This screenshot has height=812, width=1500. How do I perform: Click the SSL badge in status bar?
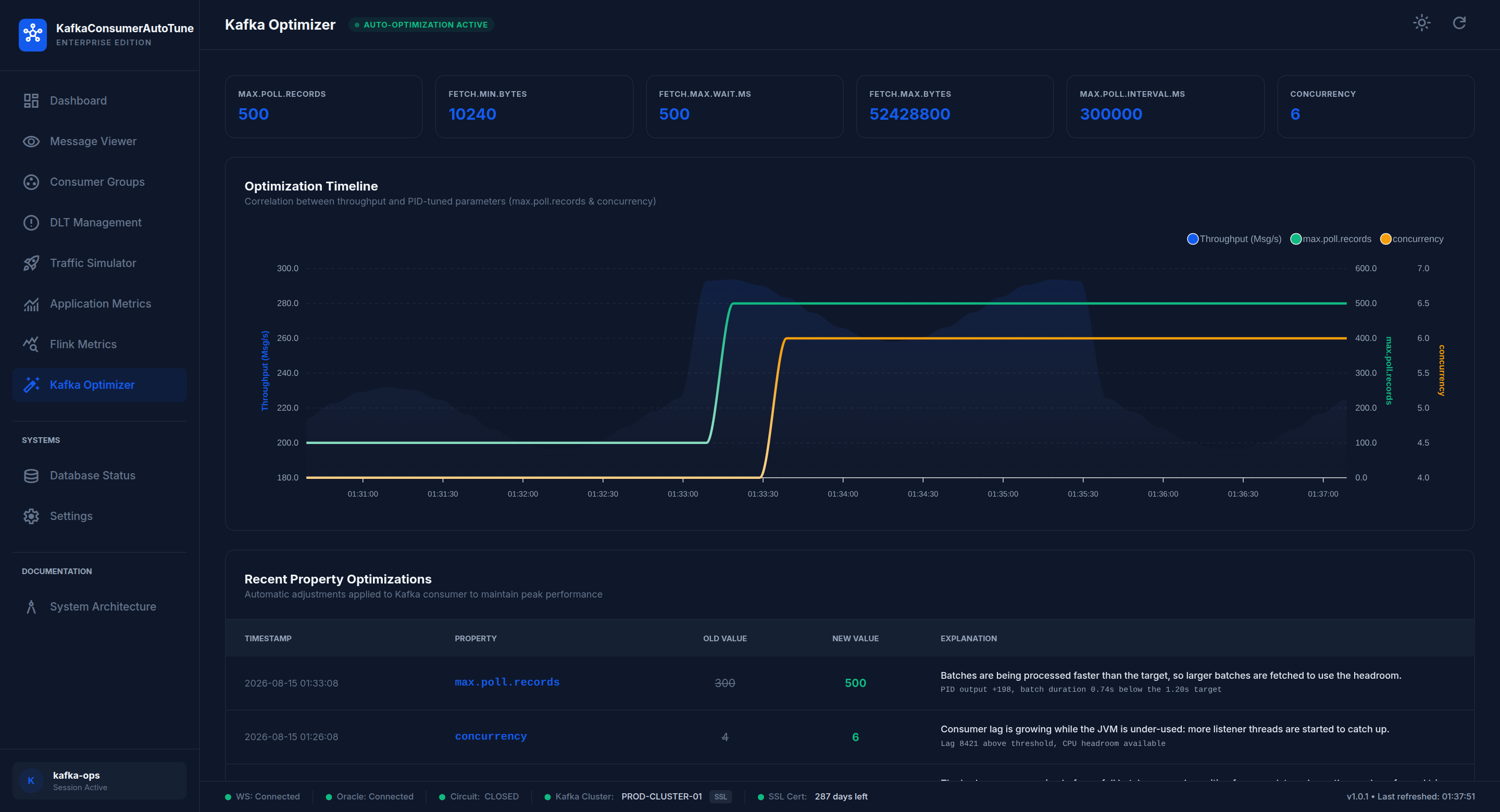(720, 796)
